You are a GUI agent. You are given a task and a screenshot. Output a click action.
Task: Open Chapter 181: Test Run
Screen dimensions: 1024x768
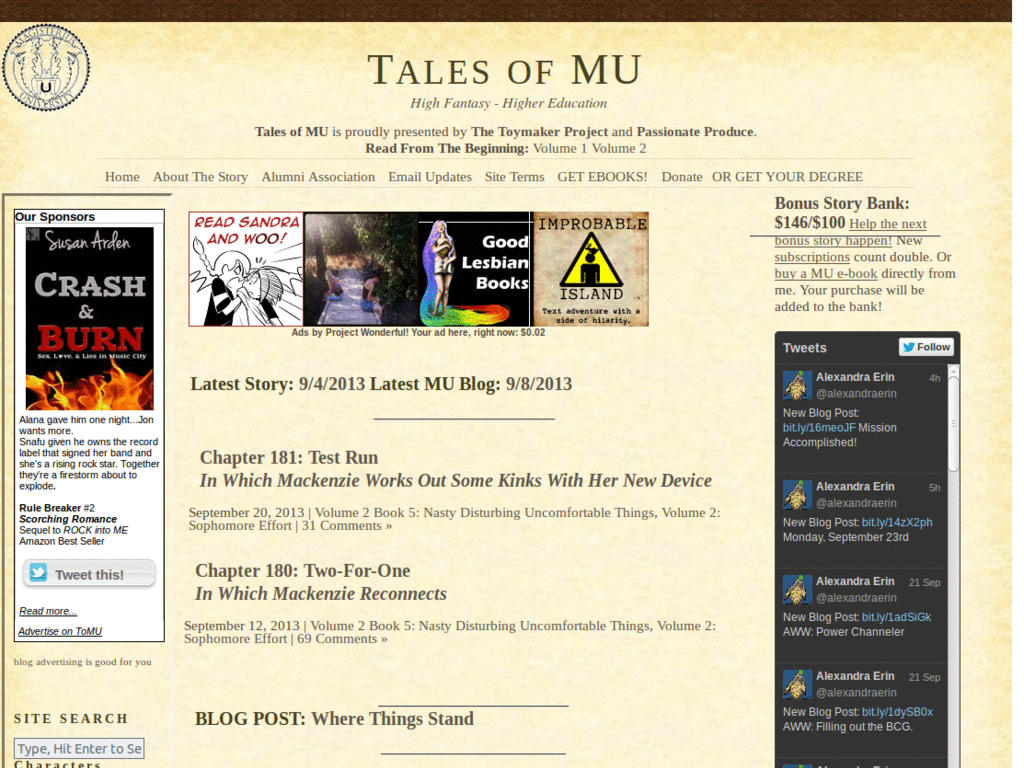pos(288,457)
